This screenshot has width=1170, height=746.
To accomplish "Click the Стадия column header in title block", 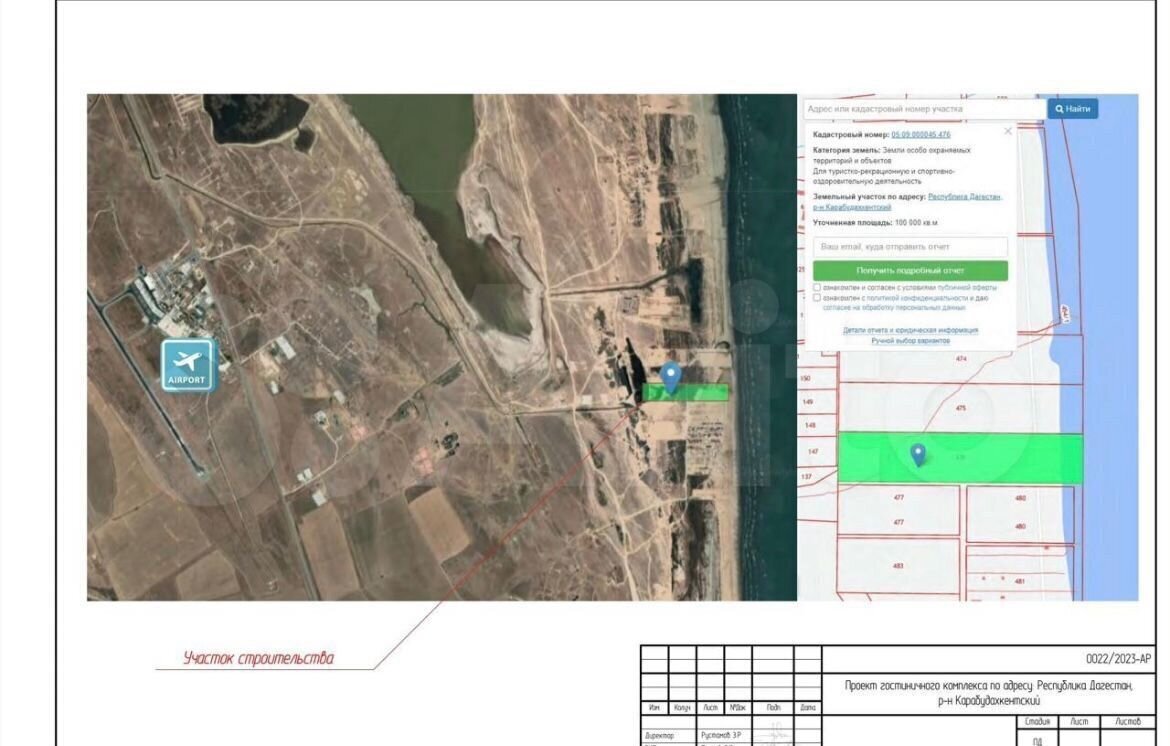I will (1037, 721).
